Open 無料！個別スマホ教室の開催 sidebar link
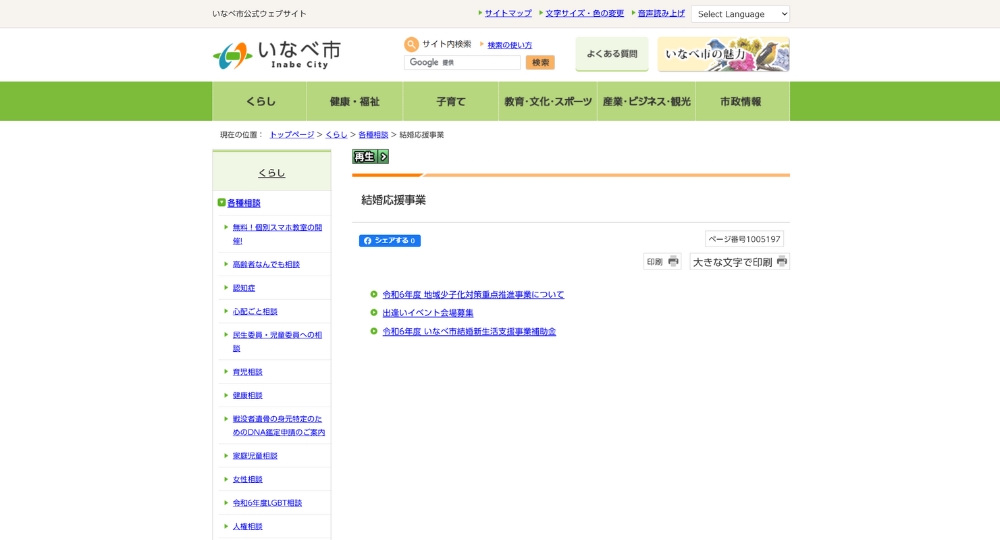Viewport: 1000px width, 540px height. (x=277, y=234)
